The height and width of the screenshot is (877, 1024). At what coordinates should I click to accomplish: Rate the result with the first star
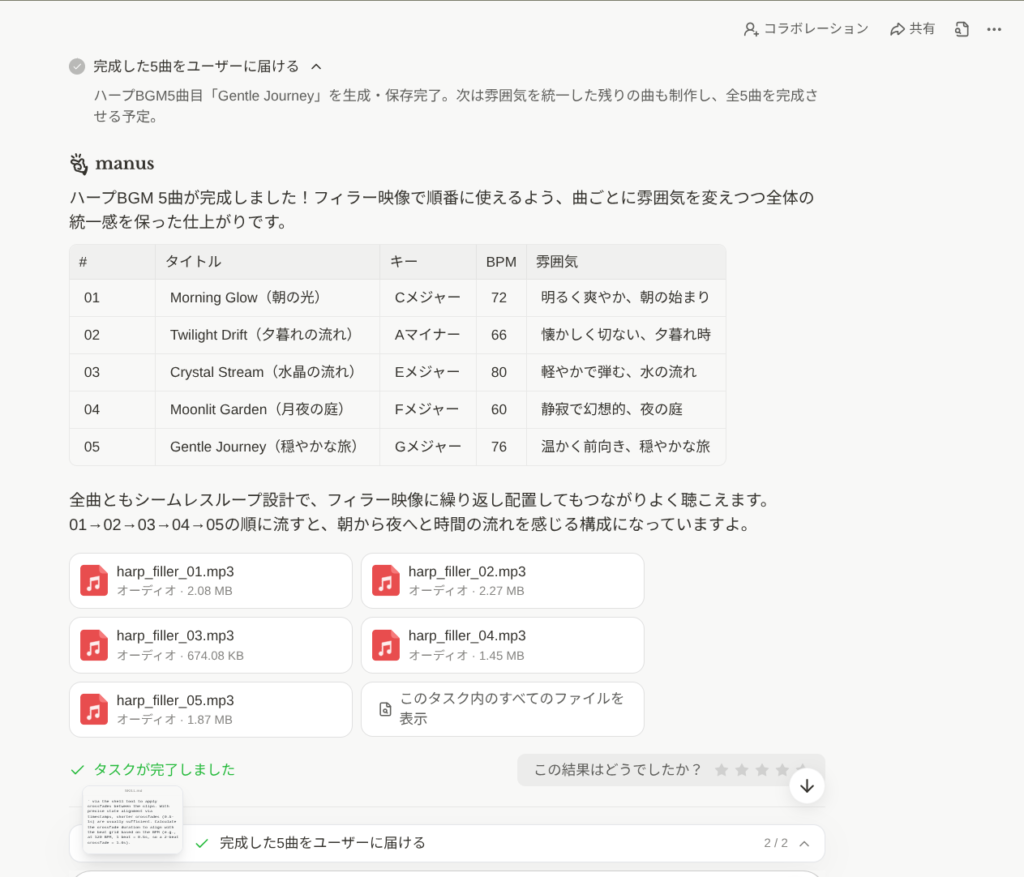[x=722, y=770]
